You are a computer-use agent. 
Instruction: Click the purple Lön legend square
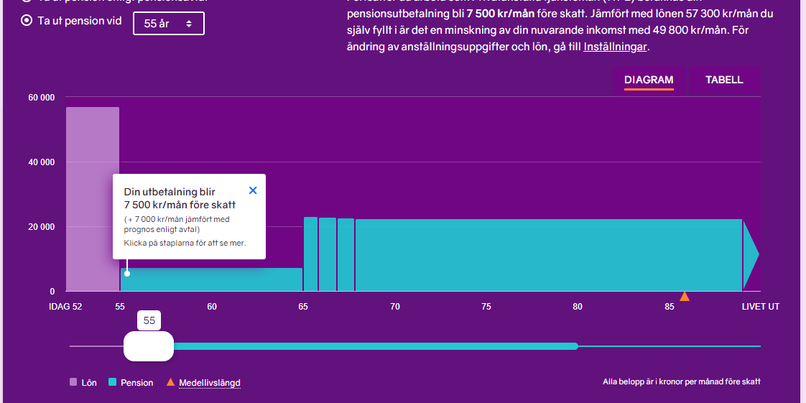[73, 382]
